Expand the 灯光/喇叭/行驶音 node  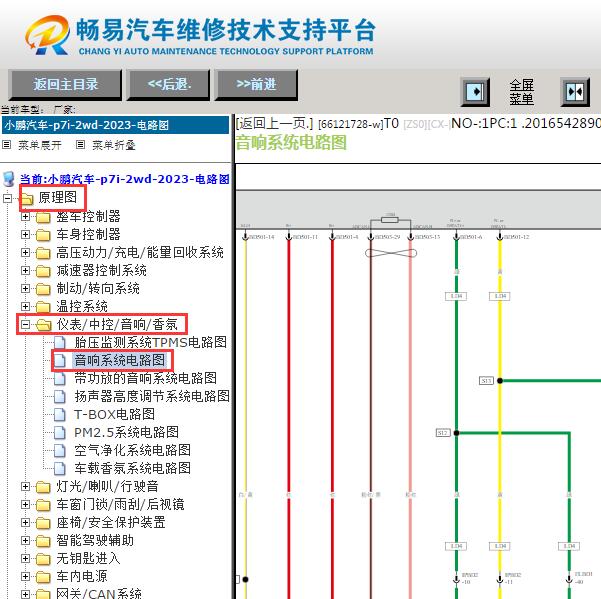click(25, 487)
